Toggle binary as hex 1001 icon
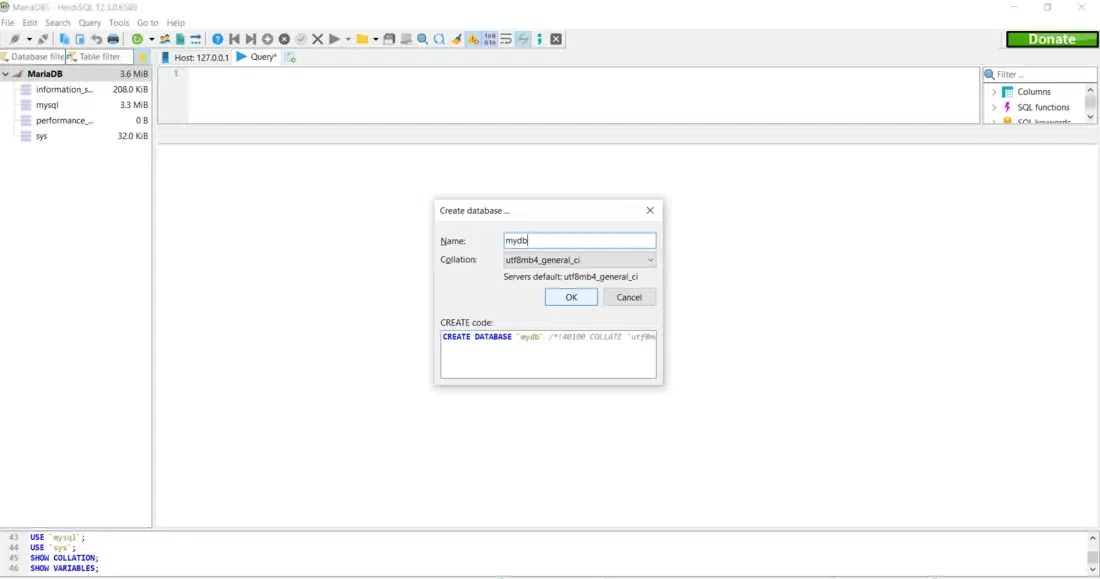Screen dimensions: 1100x579 tap(490, 39)
